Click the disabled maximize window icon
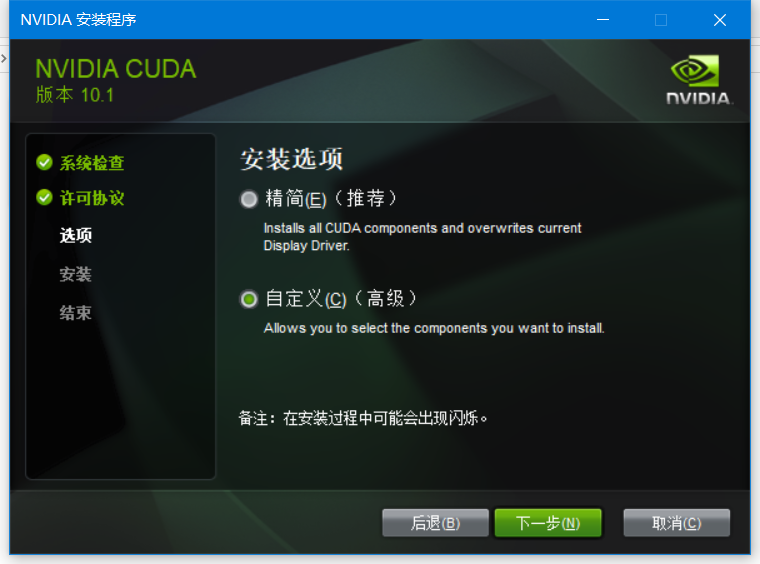 (x=661, y=20)
